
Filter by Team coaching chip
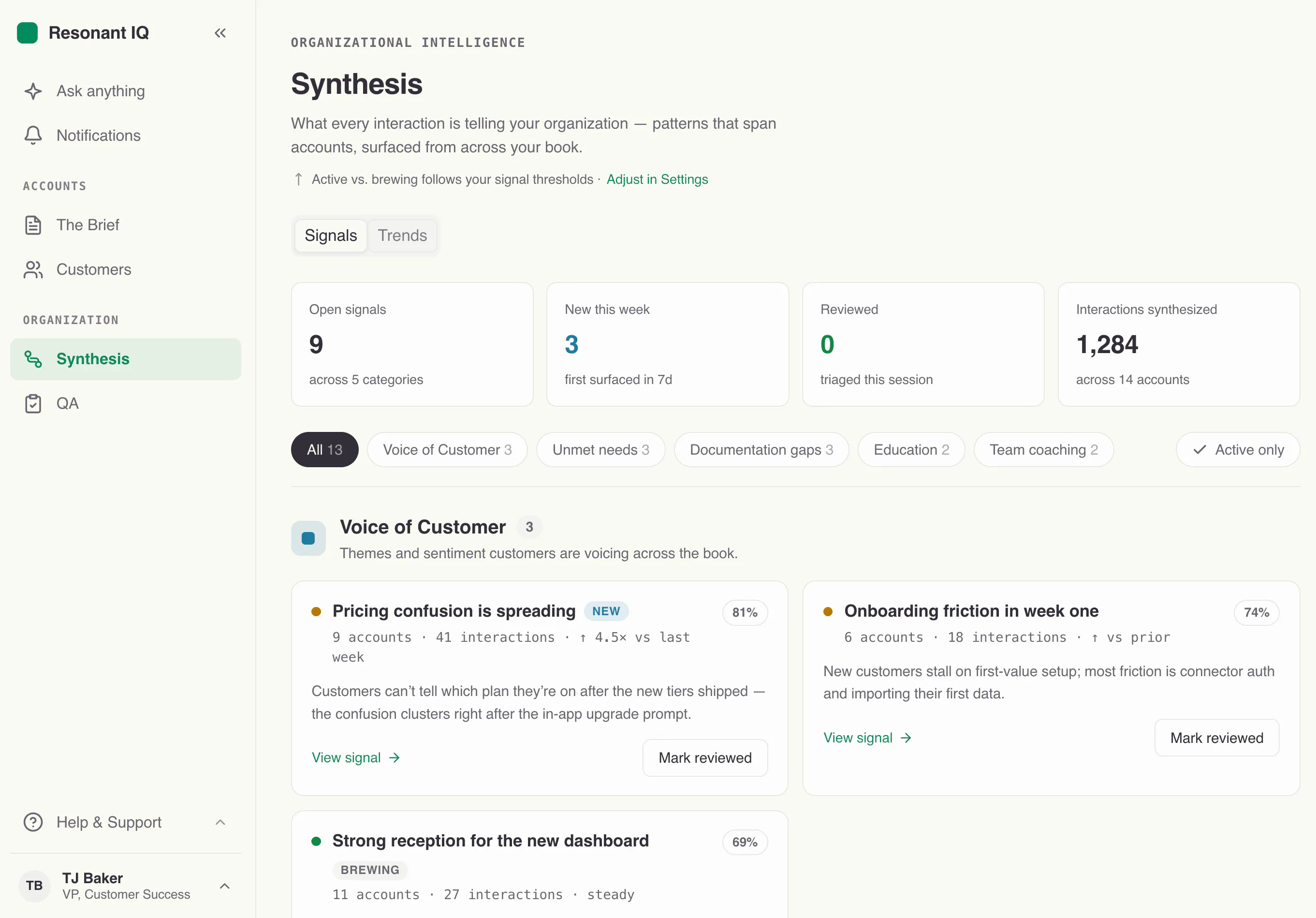(x=1044, y=449)
